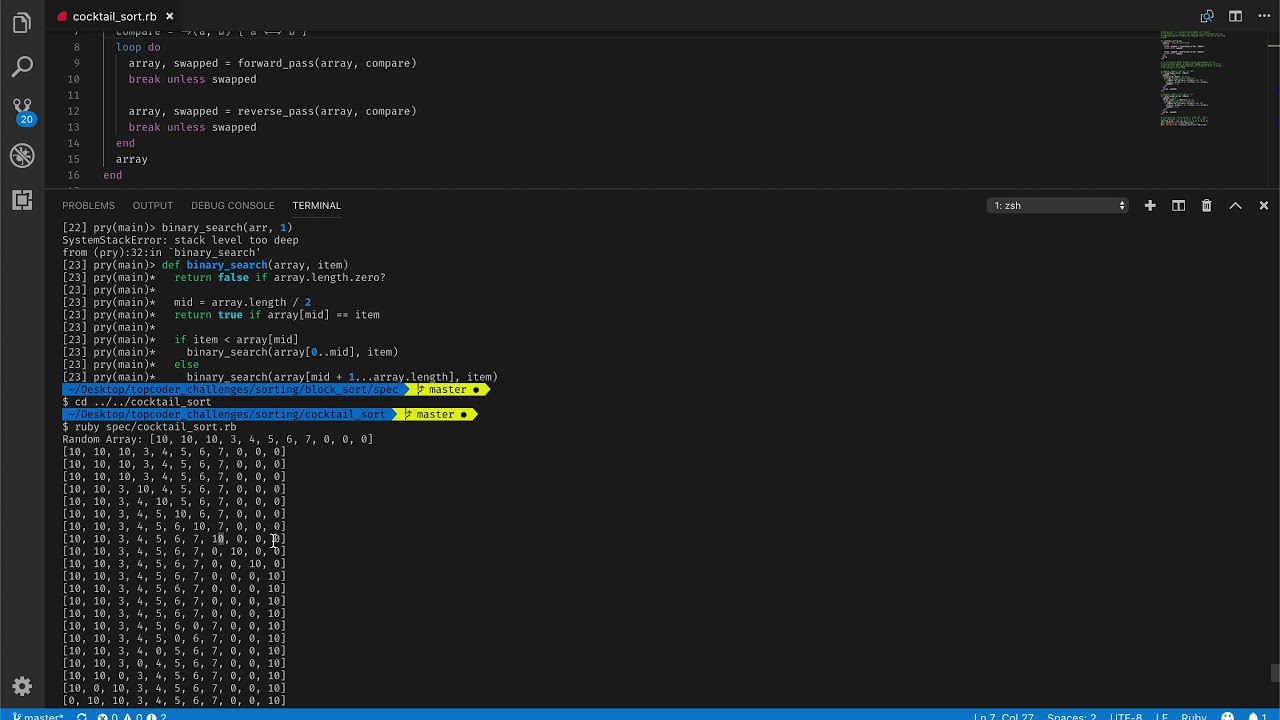Kill the terminal with trash icon
This screenshot has width=1280, height=720.
pyautogui.click(x=1206, y=205)
